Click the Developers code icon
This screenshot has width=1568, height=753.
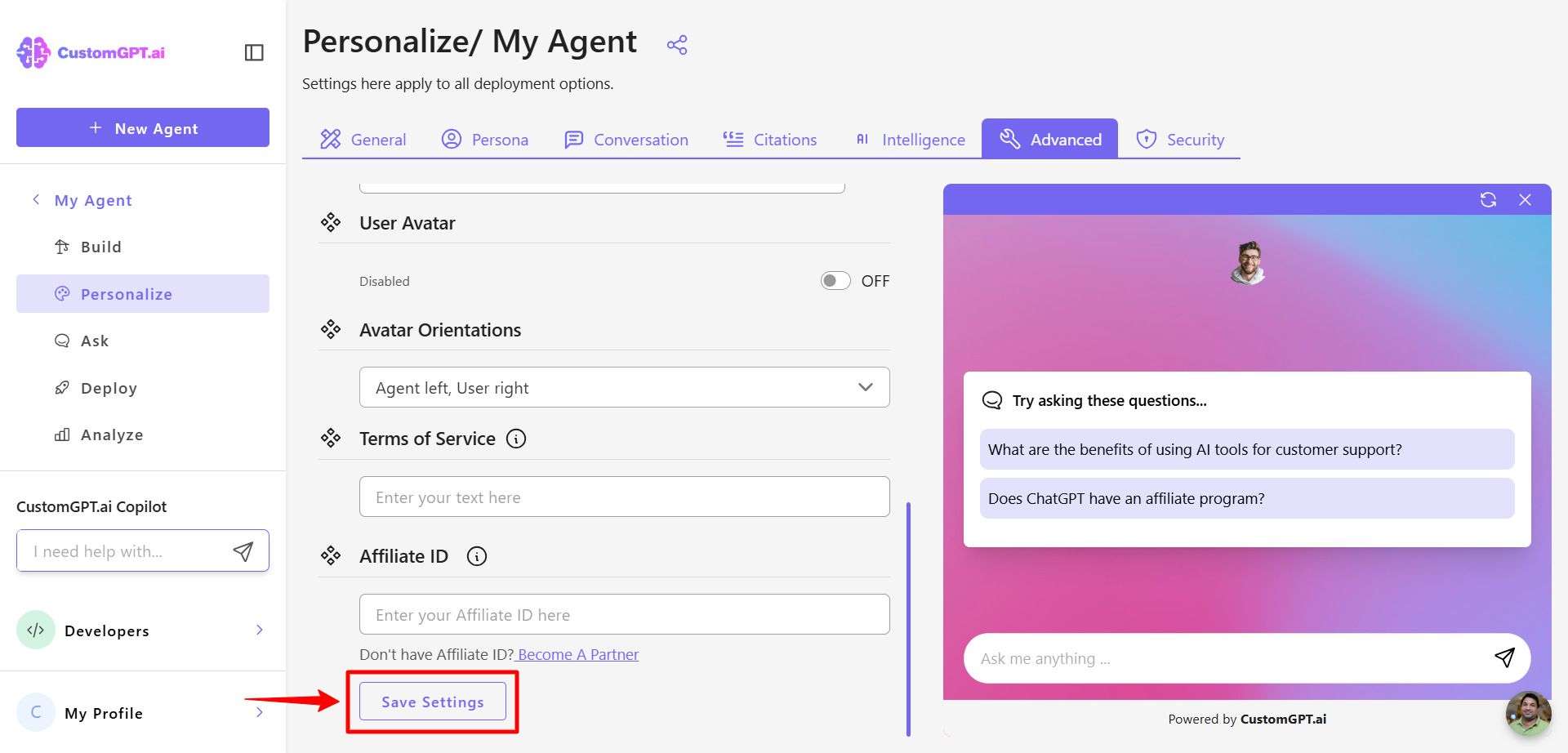(x=36, y=630)
